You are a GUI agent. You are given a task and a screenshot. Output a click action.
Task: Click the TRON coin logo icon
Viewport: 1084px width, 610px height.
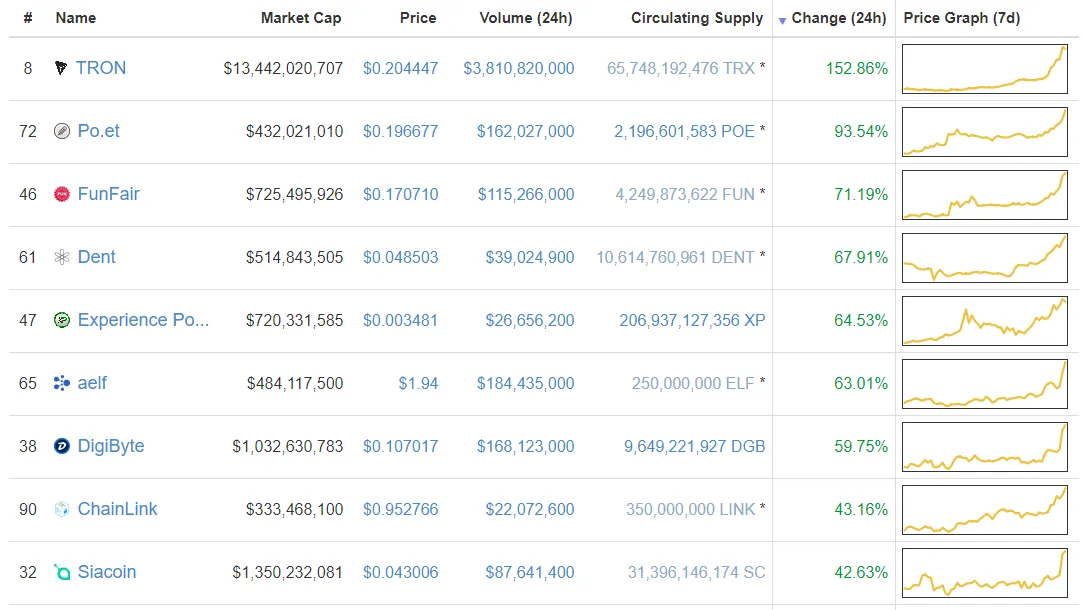(x=61, y=68)
